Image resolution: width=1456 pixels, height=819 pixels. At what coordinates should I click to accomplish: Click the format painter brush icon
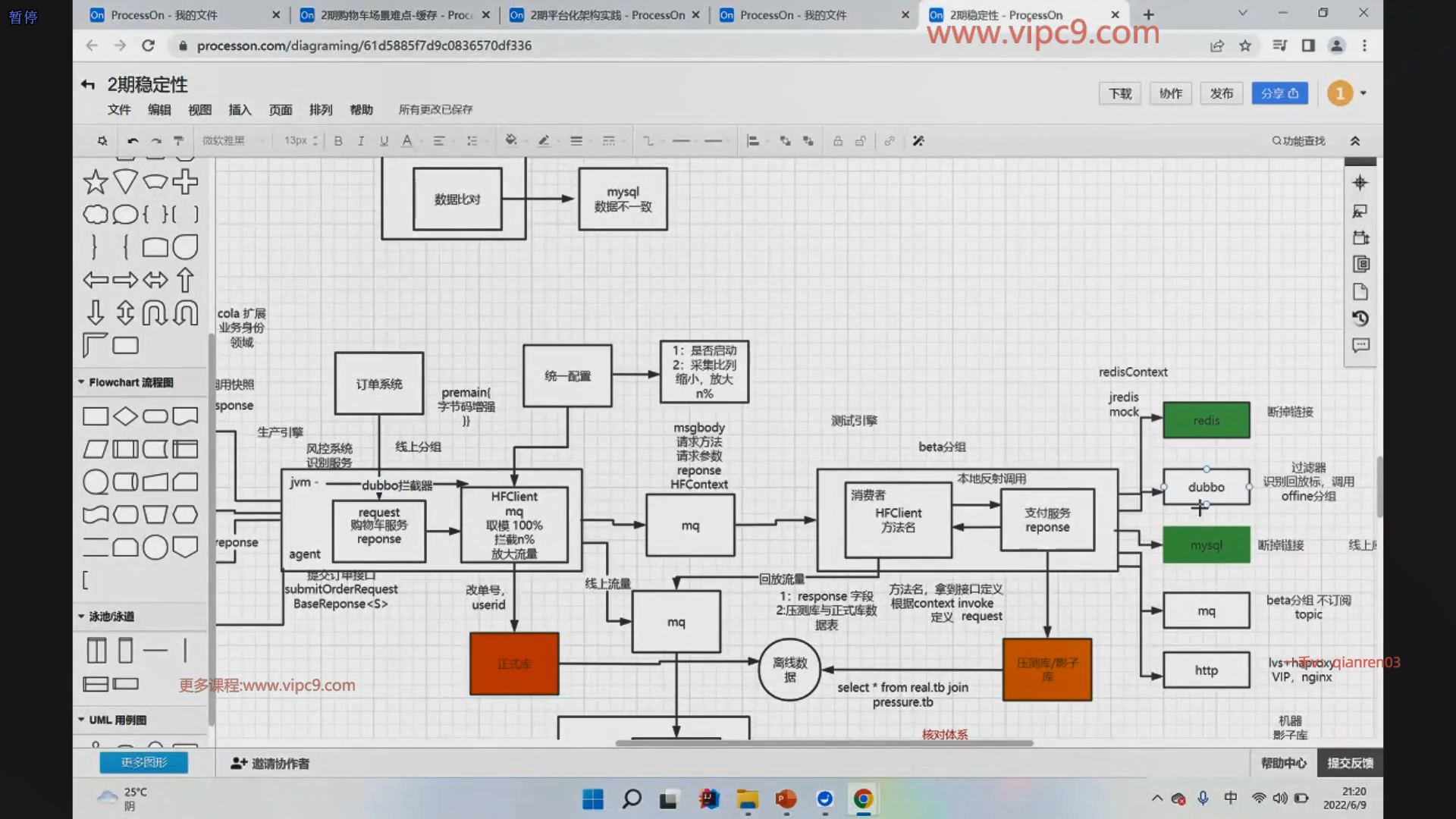coord(179,141)
